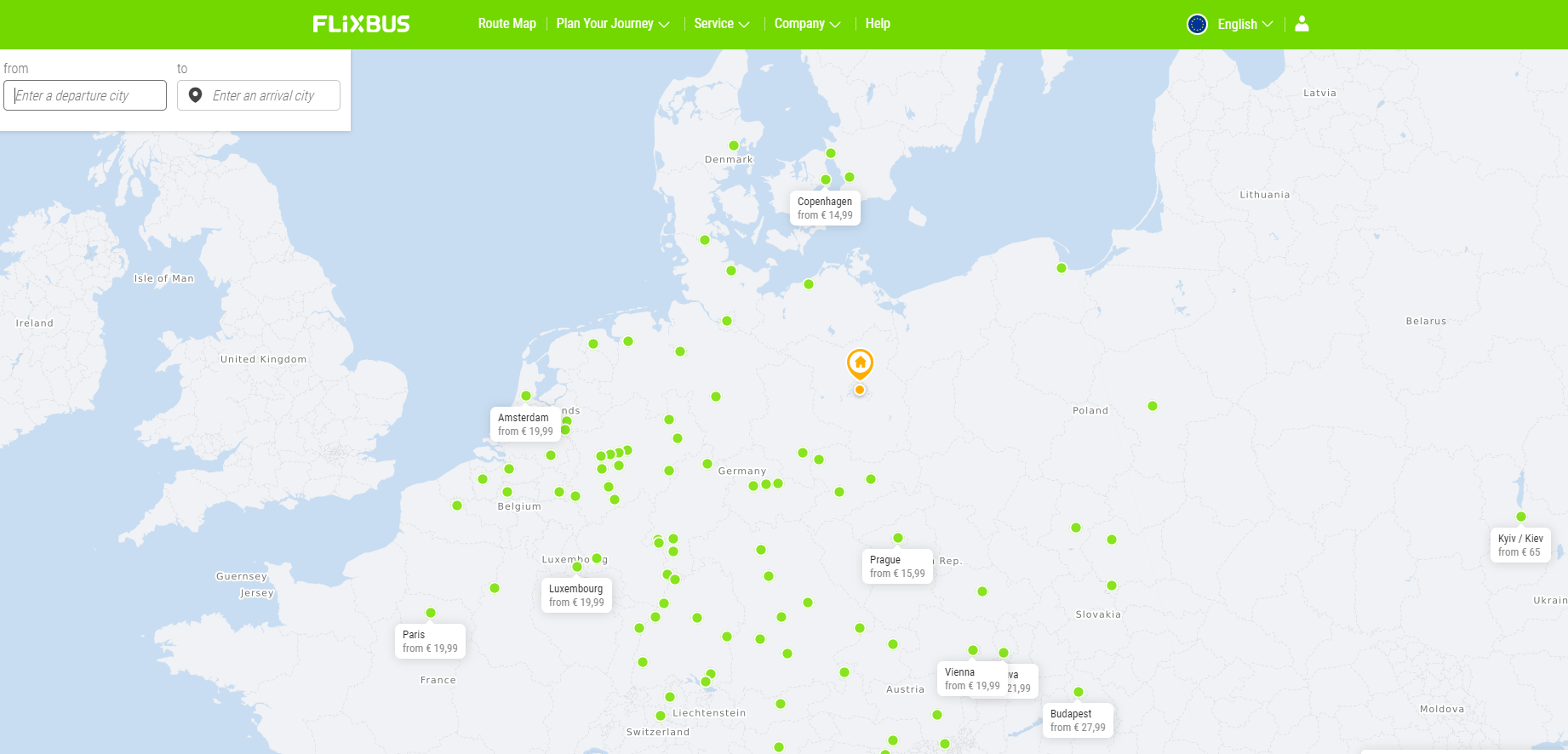This screenshot has height=754, width=1568.
Task: Focus the arrival city input field
Action: (x=259, y=95)
